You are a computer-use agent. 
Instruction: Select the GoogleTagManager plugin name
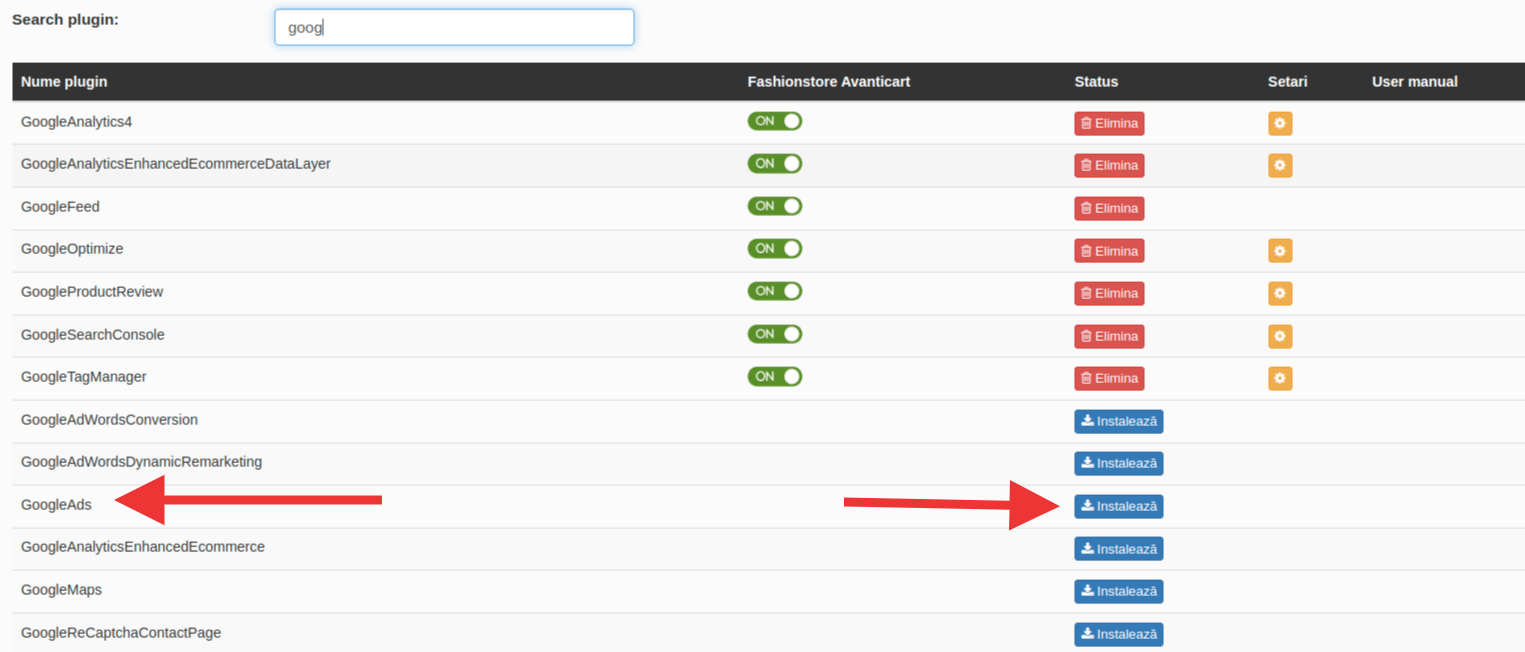pyautogui.click(x=84, y=377)
